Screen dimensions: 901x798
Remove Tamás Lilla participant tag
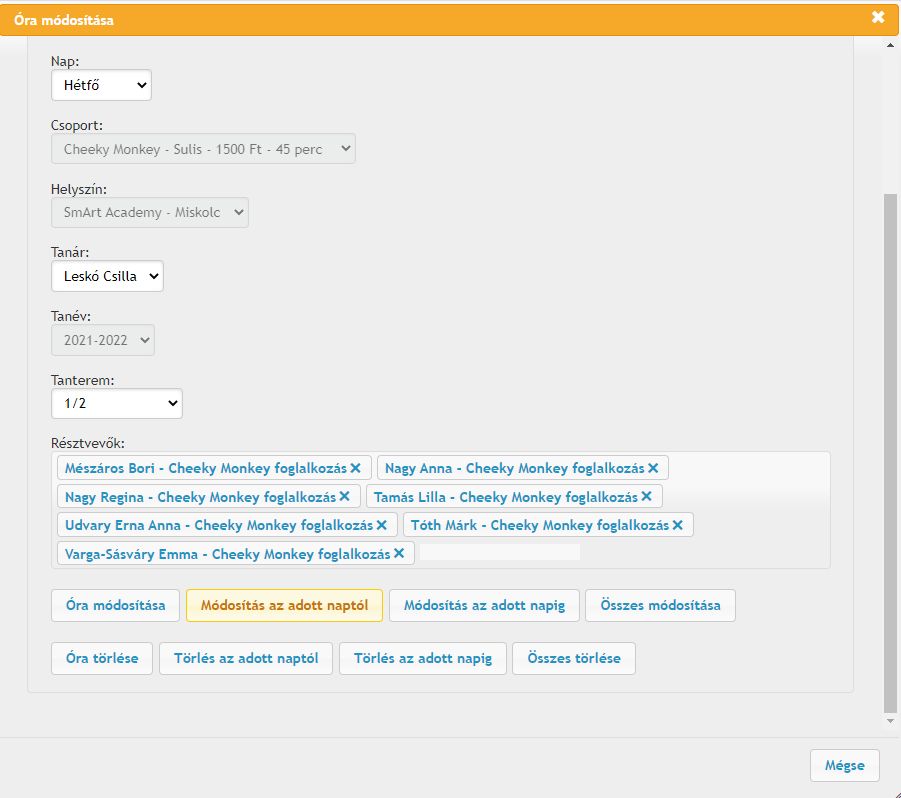(646, 497)
